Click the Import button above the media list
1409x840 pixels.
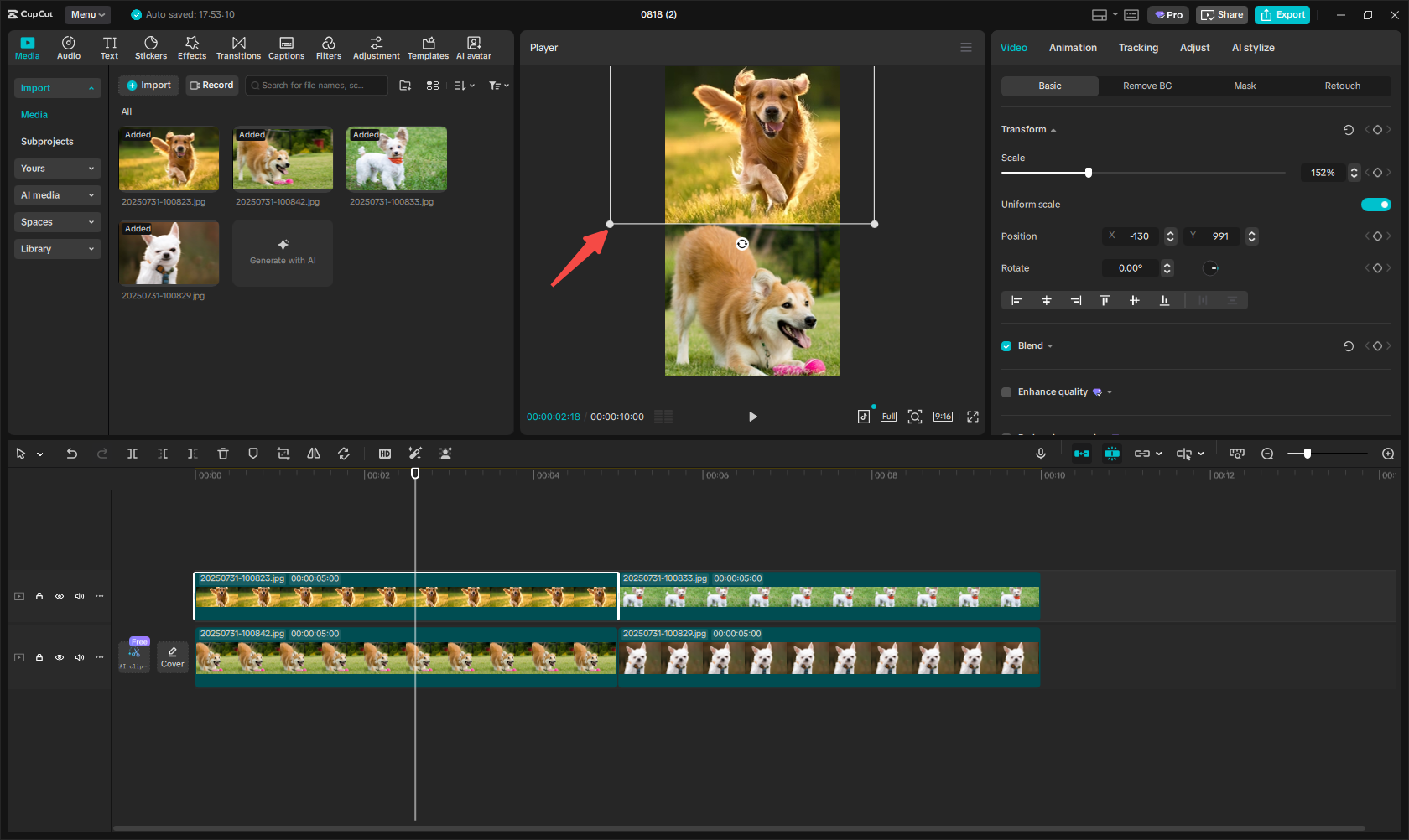(148, 85)
